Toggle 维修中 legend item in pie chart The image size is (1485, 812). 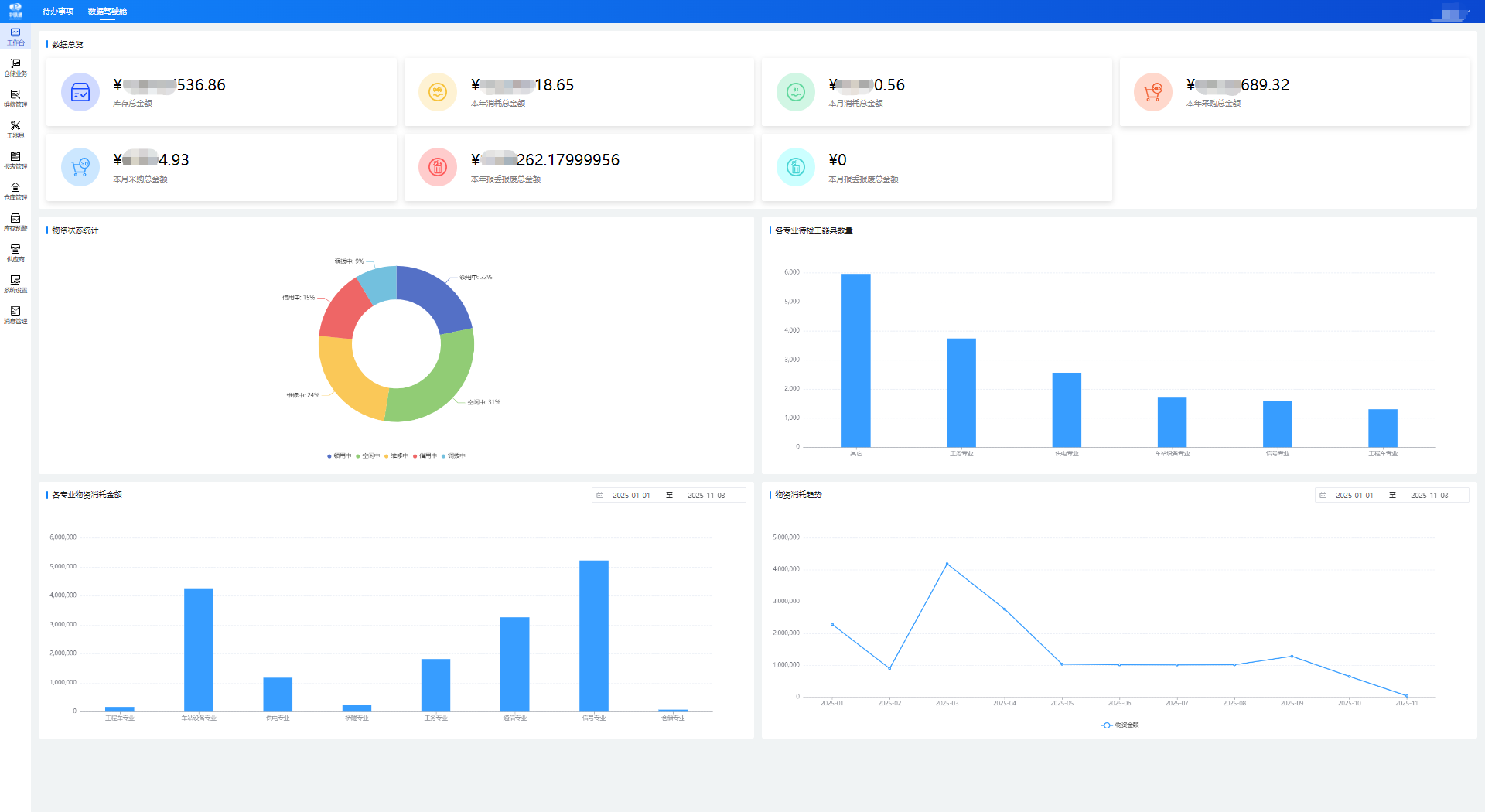(396, 456)
